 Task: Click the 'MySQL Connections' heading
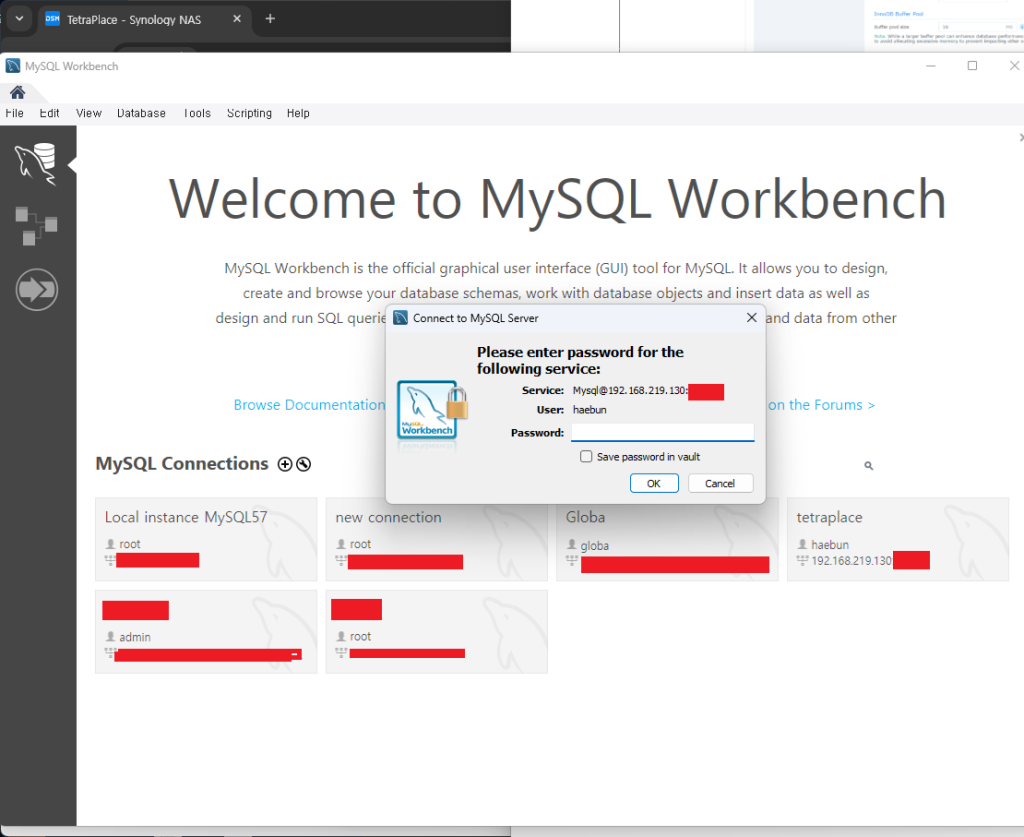click(x=182, y=464)
